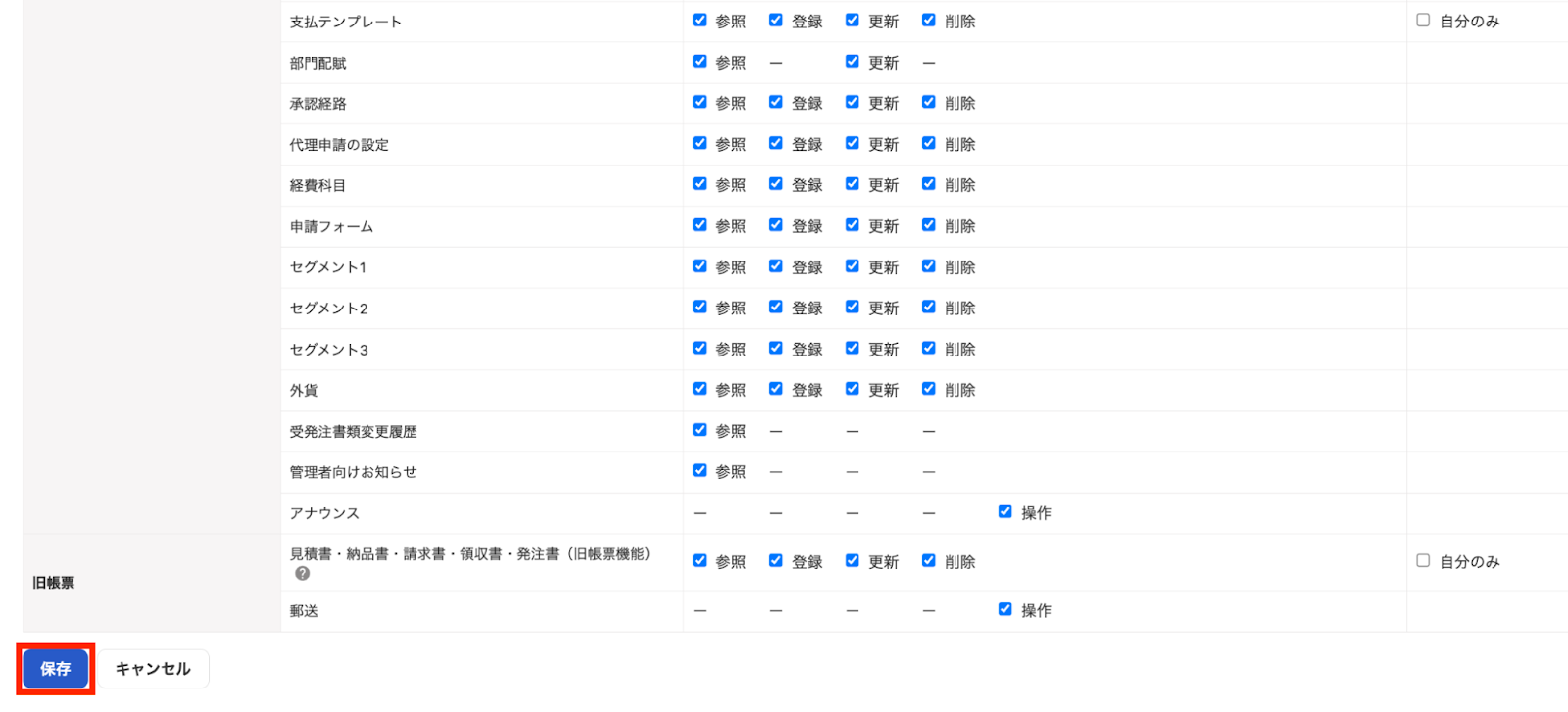The width and height of the screenshot is (1568, 712).
Task: Toggle 削除 checkbox for 経費科目
Action: 929,184
